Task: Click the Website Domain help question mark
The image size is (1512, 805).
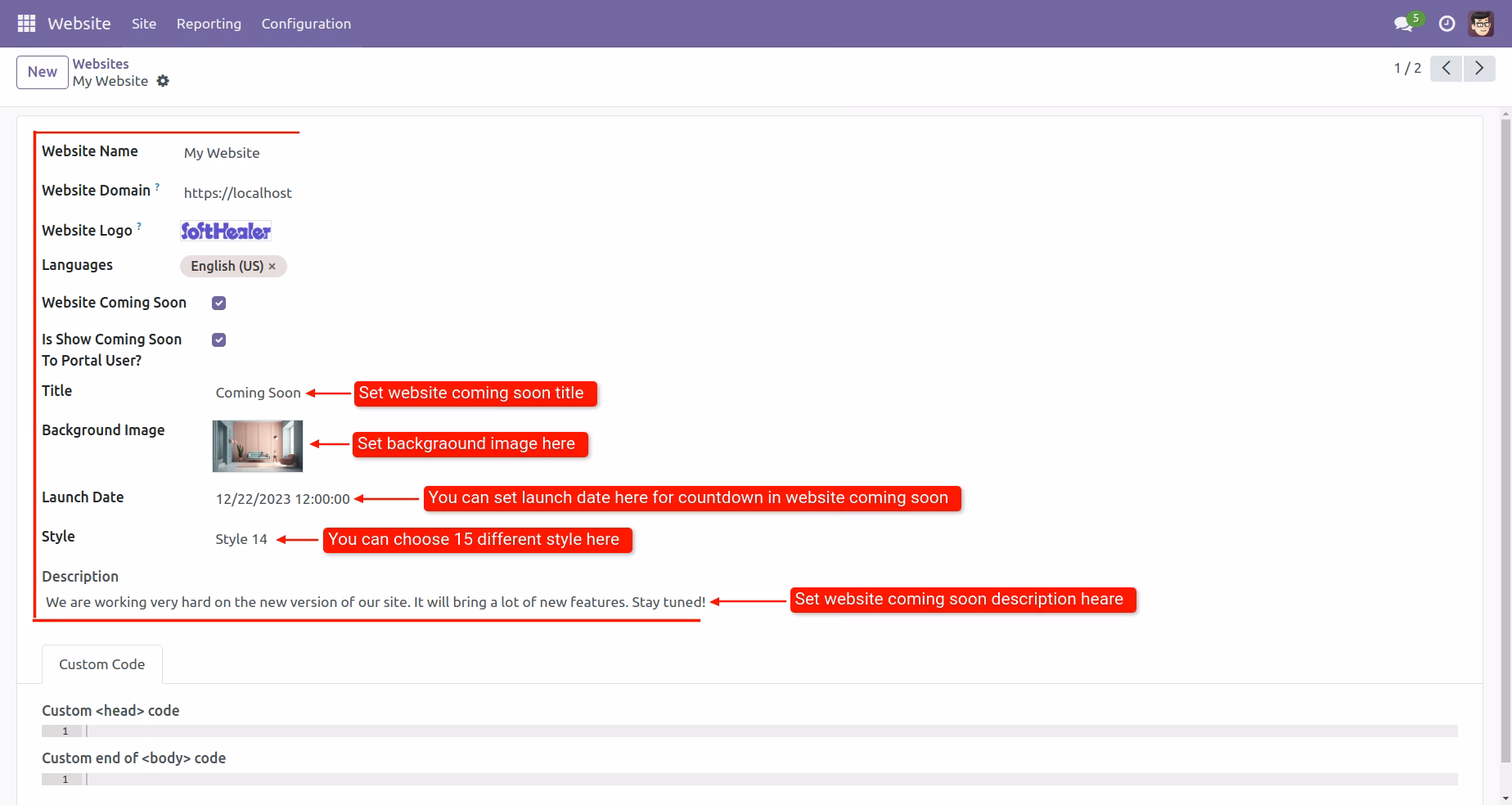Action: pos(157,187)
